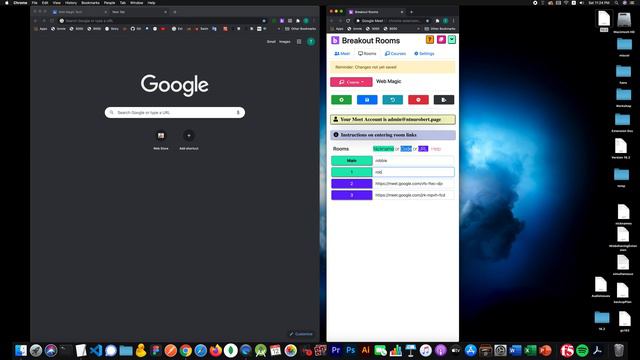
Task: Open the Google apps grid icon
Action: coord(299,42)
